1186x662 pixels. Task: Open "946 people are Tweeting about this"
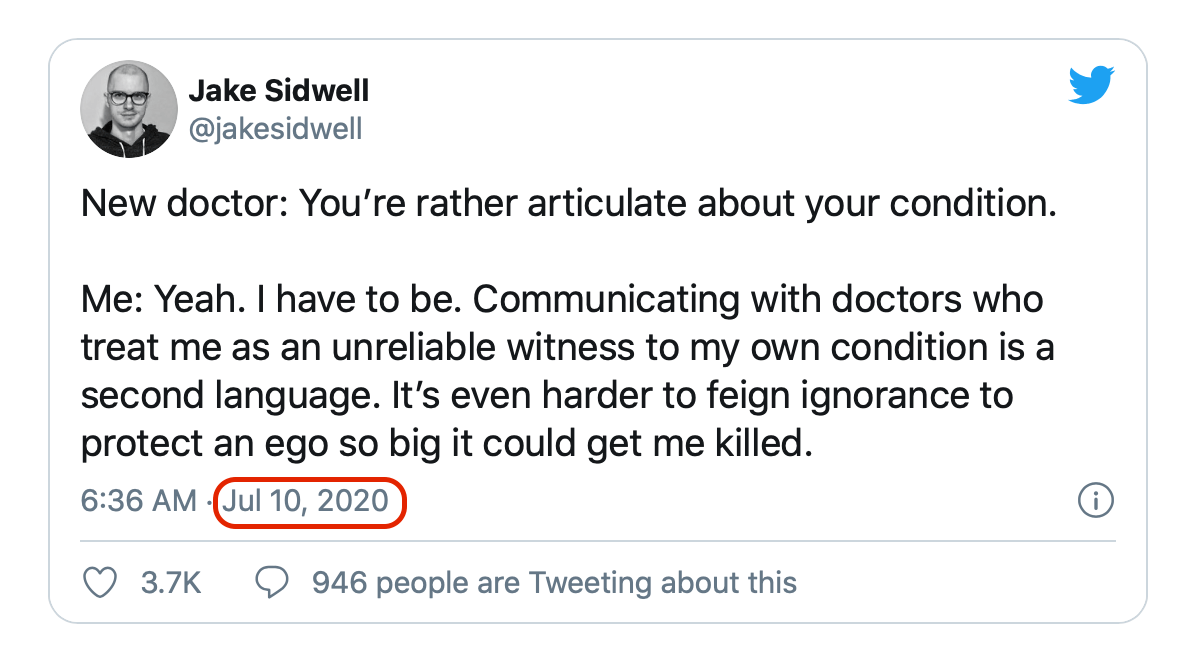(x=554, y=582)
